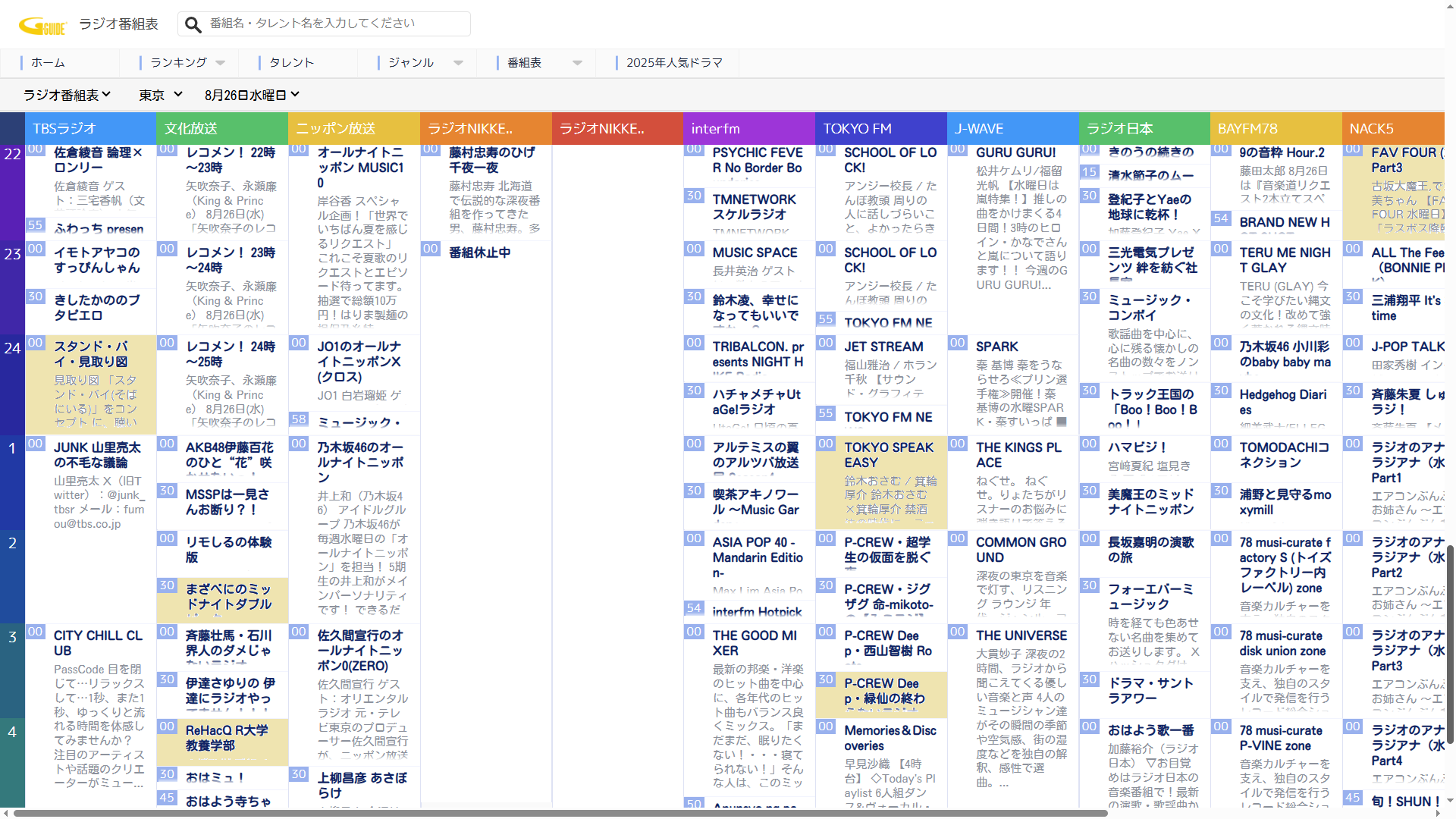Open program CITY CHILL CLUB
Viewport: 1456px width, 819px height.
pos(98,643)
